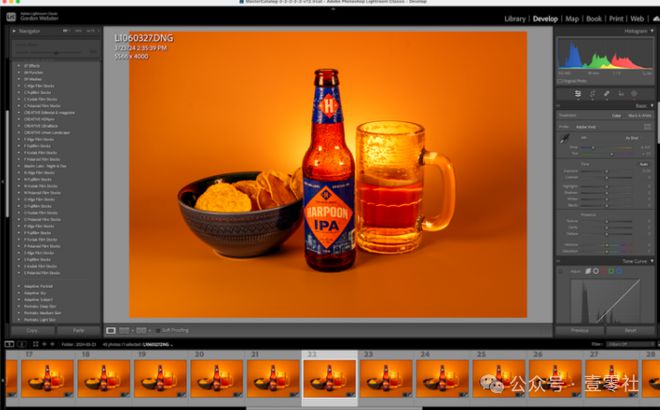Image resolution: width=660 pixels, height=410 pixels.
Task: Open Grid view from filmstrip bar
Action: (36, 344)
